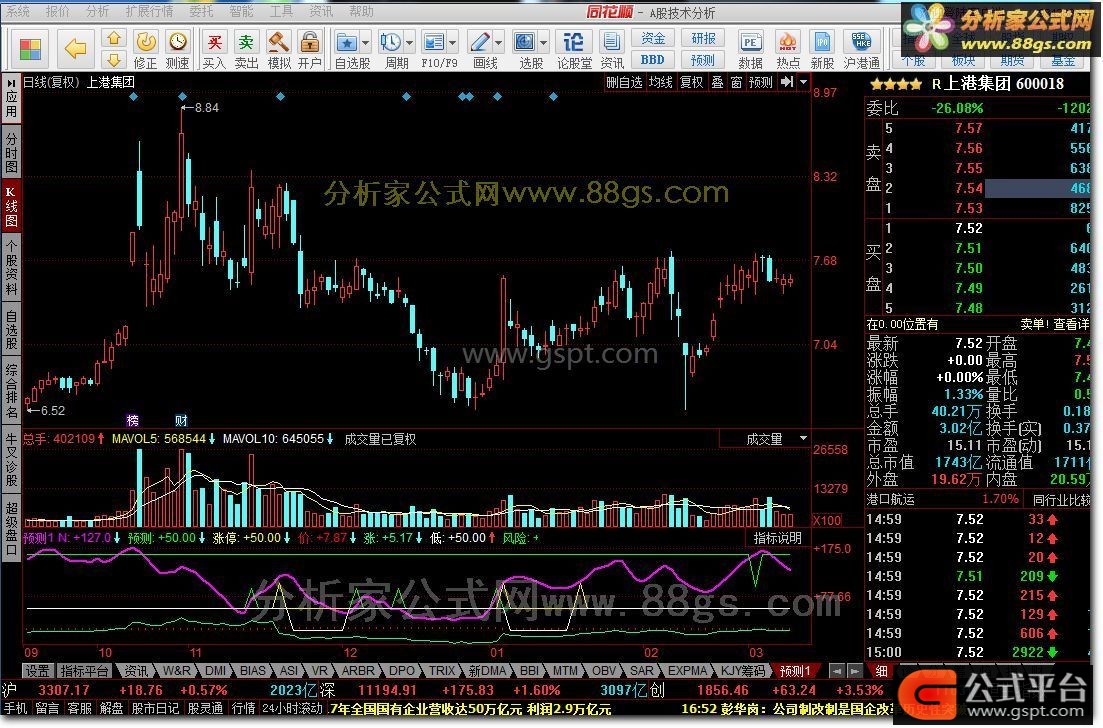The image size is (1103, 728).
Task: Toggle 预测 forecast in chart header
Action: pyautogui.click(x=760, y=82)
